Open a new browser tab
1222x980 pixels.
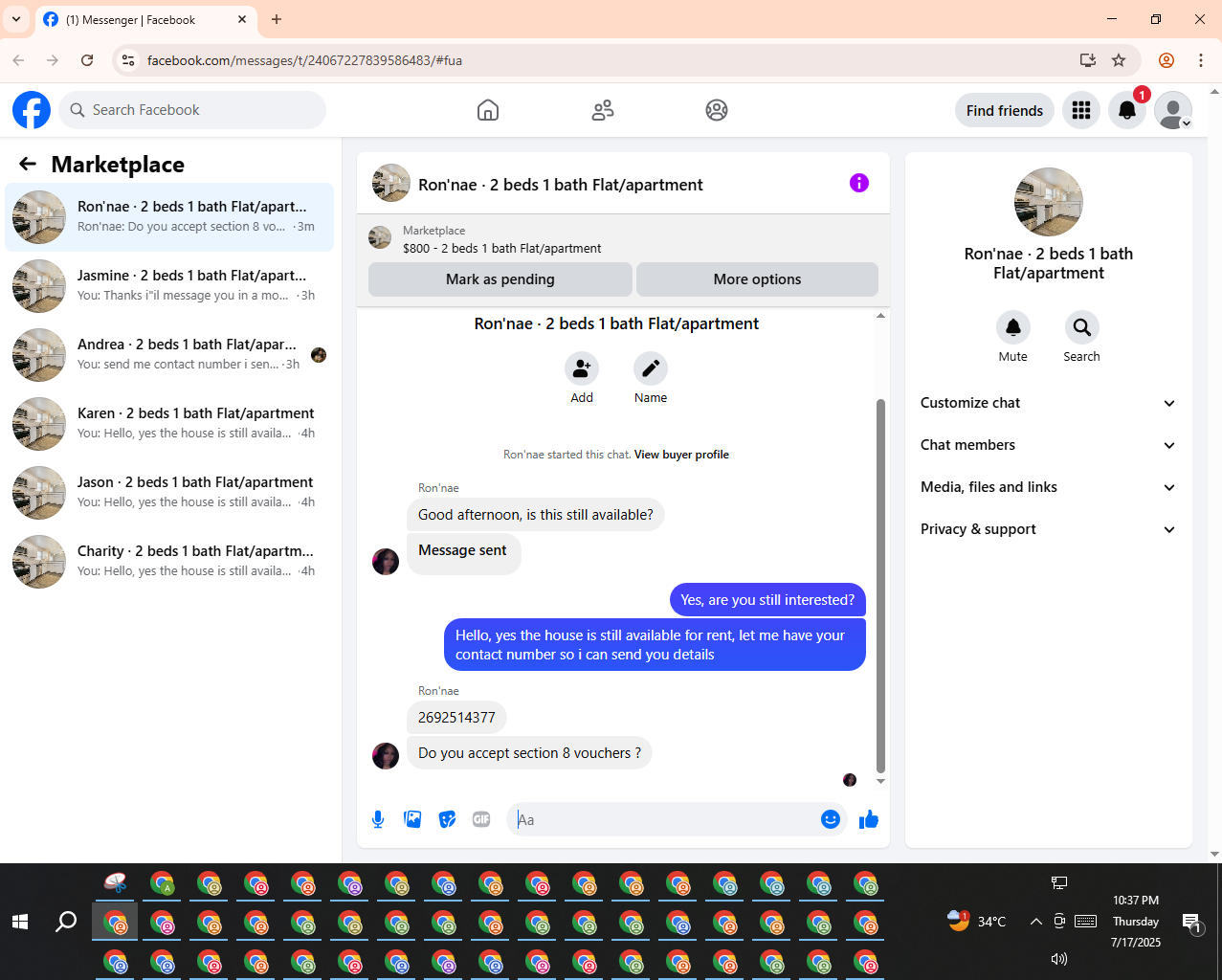pyautogui.click(x=277, y=19)
